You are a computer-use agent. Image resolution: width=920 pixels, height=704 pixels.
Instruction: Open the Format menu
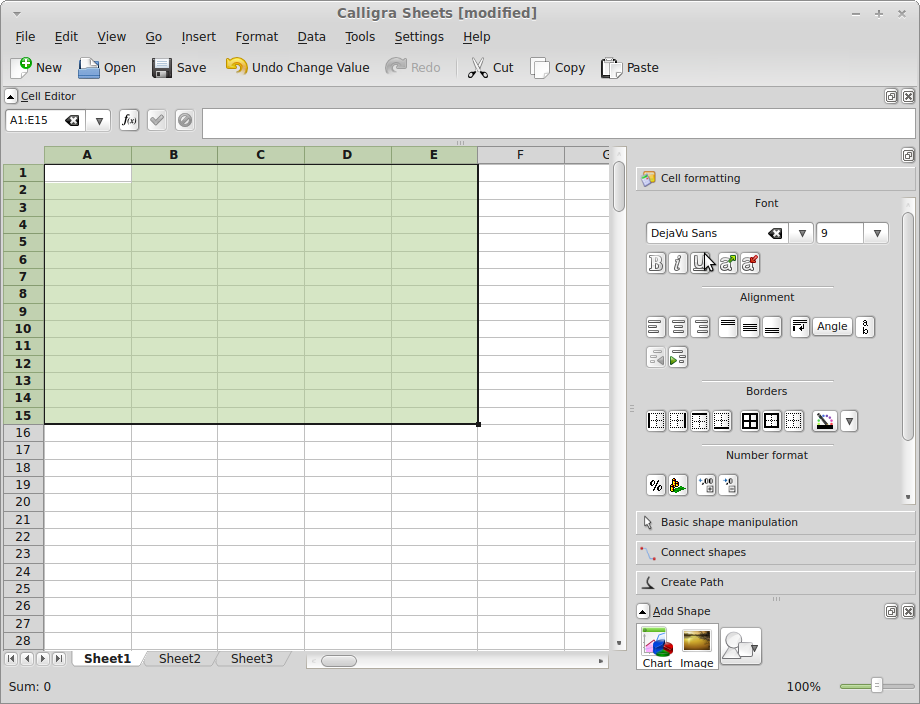coord(256,36)
